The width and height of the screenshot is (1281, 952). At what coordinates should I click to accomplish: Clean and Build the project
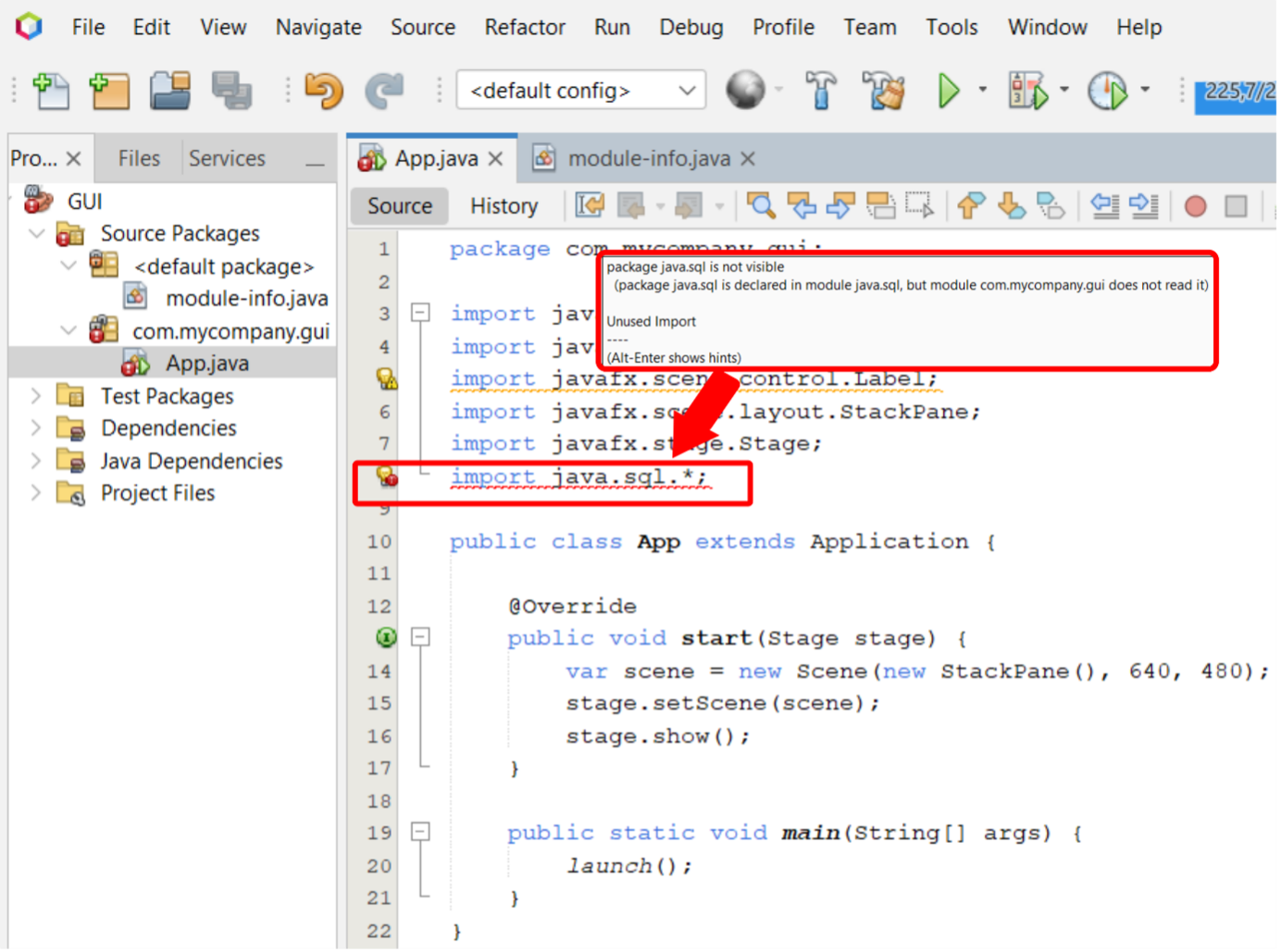click(x=882, y=91)
